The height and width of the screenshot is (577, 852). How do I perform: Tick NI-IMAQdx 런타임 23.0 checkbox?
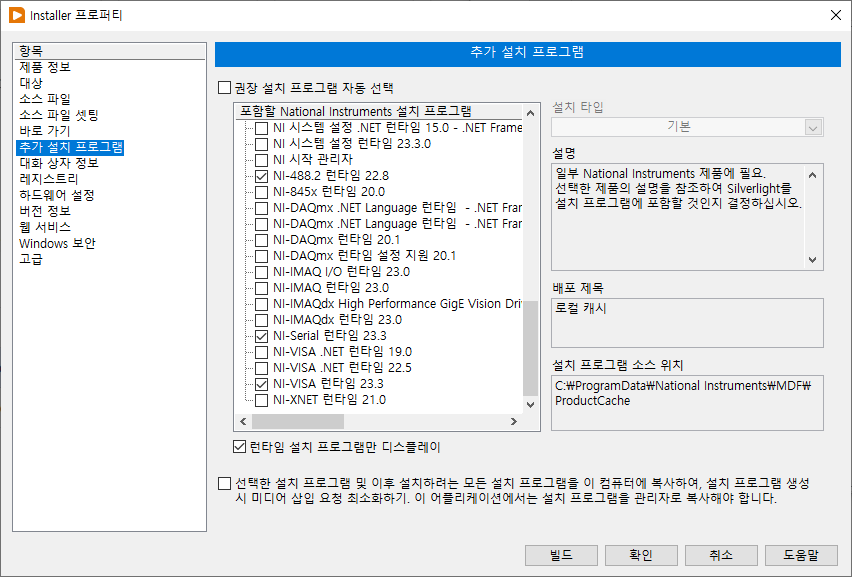pos(261,320)
